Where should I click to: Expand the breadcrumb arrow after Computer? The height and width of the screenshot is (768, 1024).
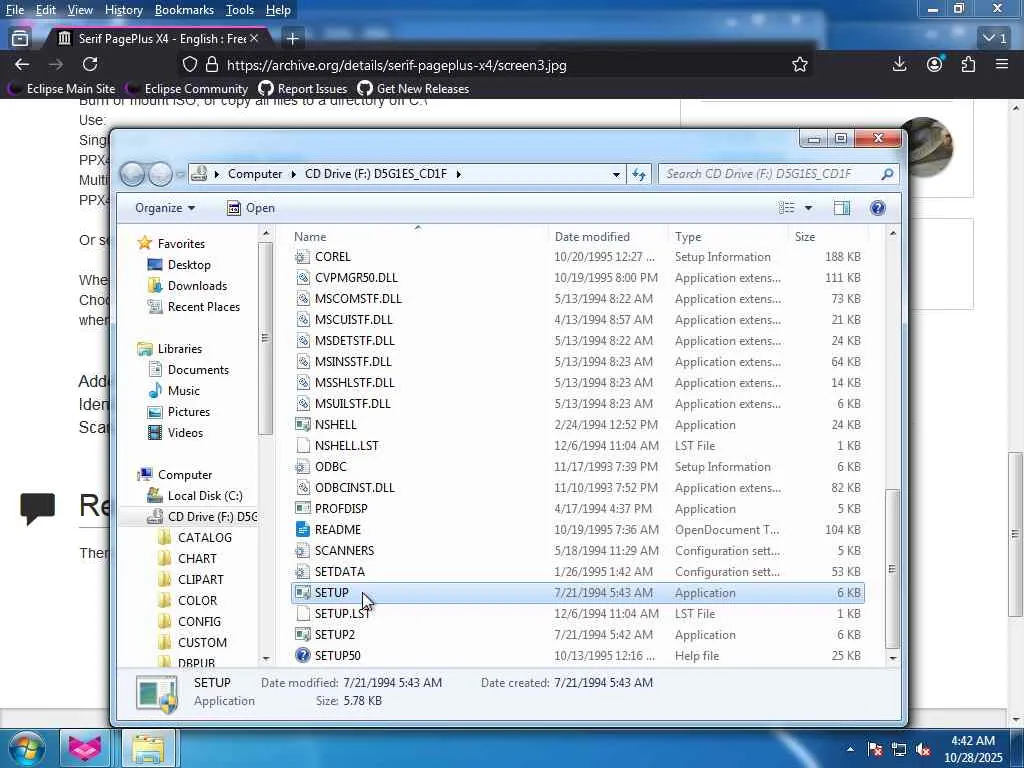click(x=293, y=174)
